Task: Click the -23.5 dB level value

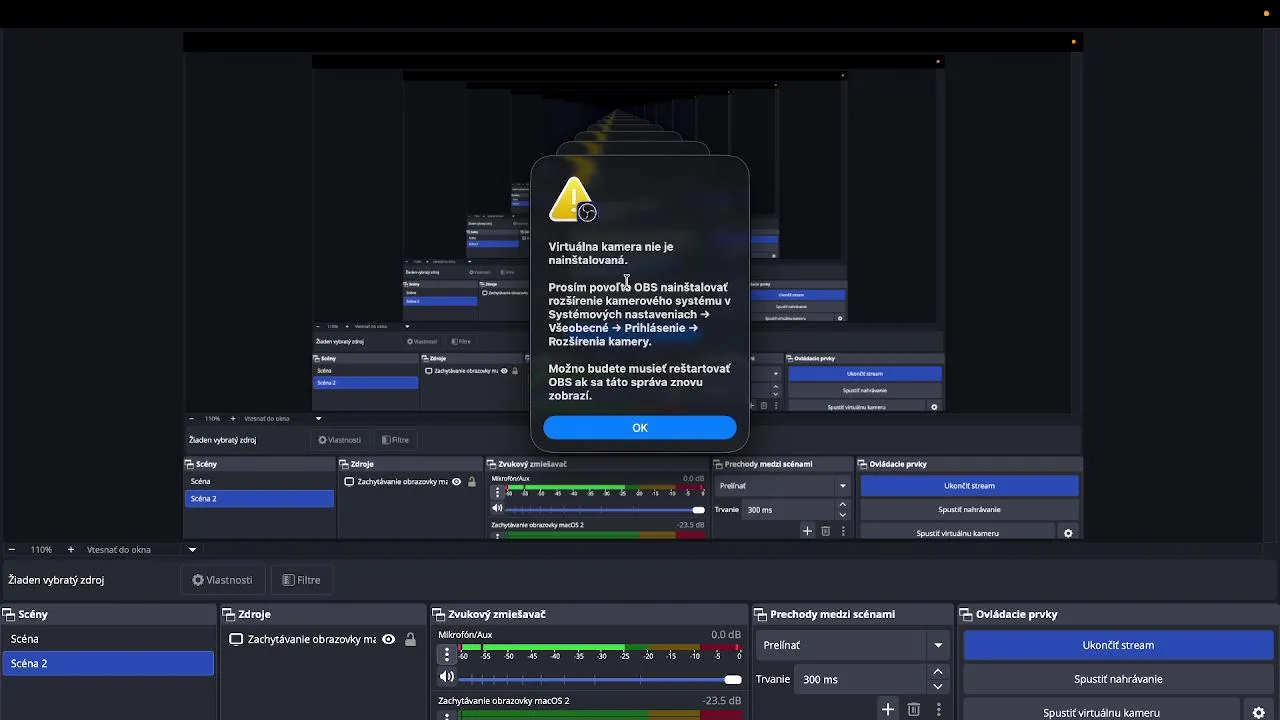Action: pos(722,701)
